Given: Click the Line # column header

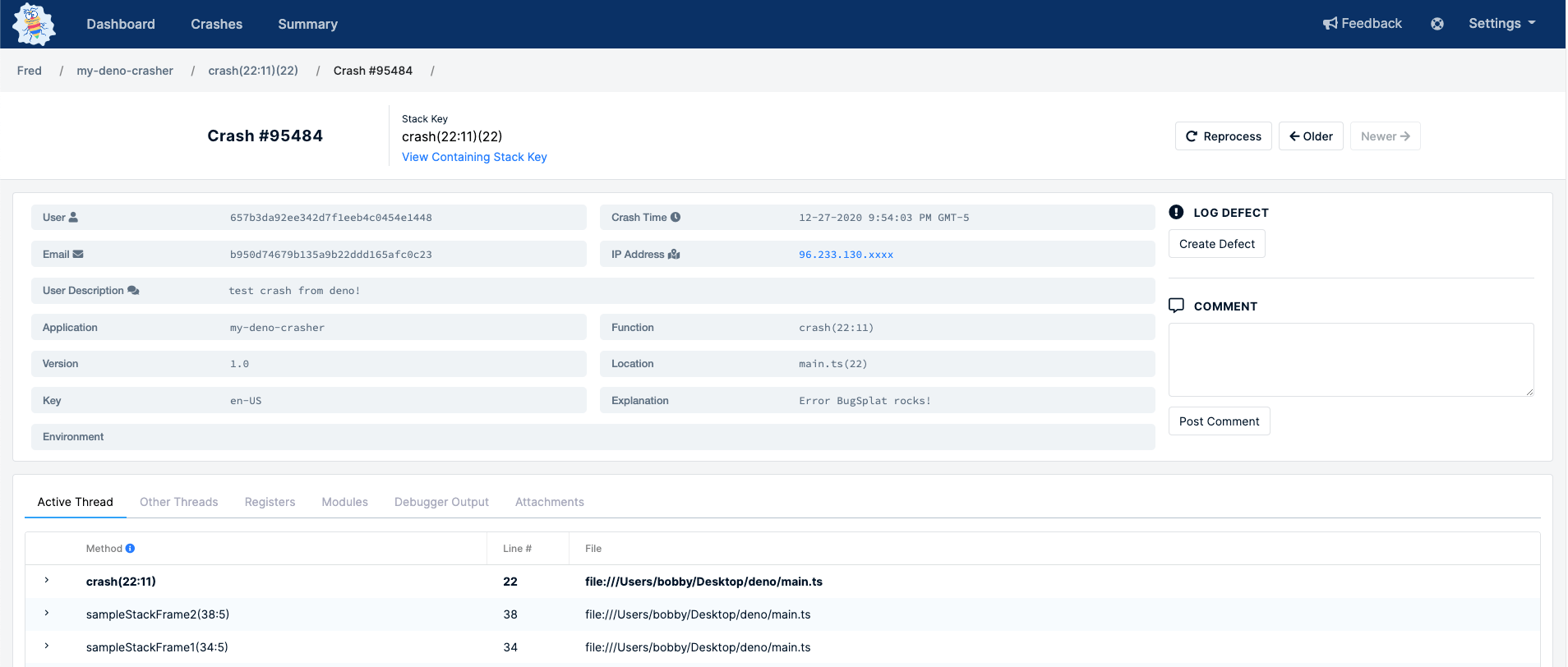Looking at the screenshot, I should pos(517,549).
